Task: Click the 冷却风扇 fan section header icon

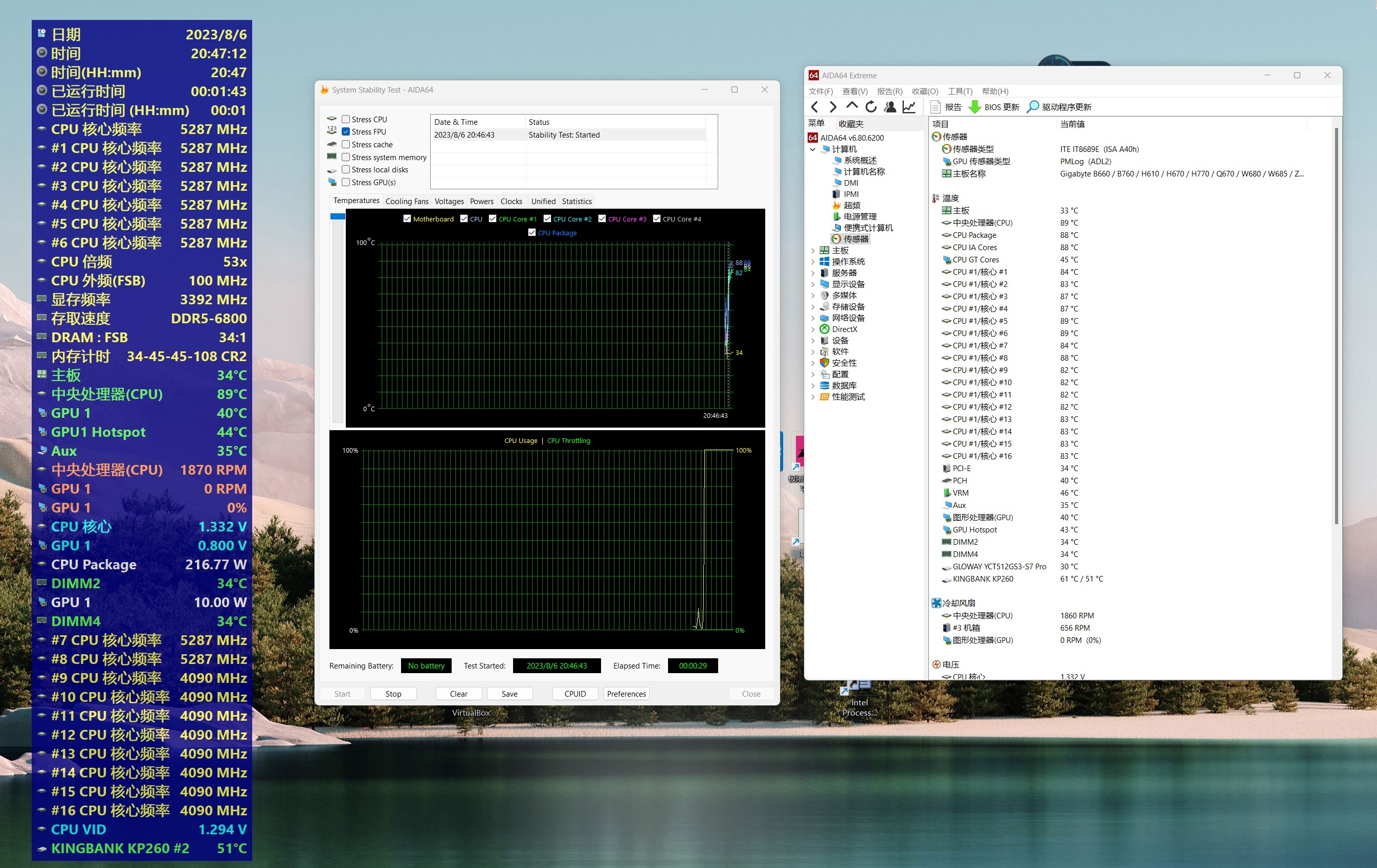Action: point(936,603)
